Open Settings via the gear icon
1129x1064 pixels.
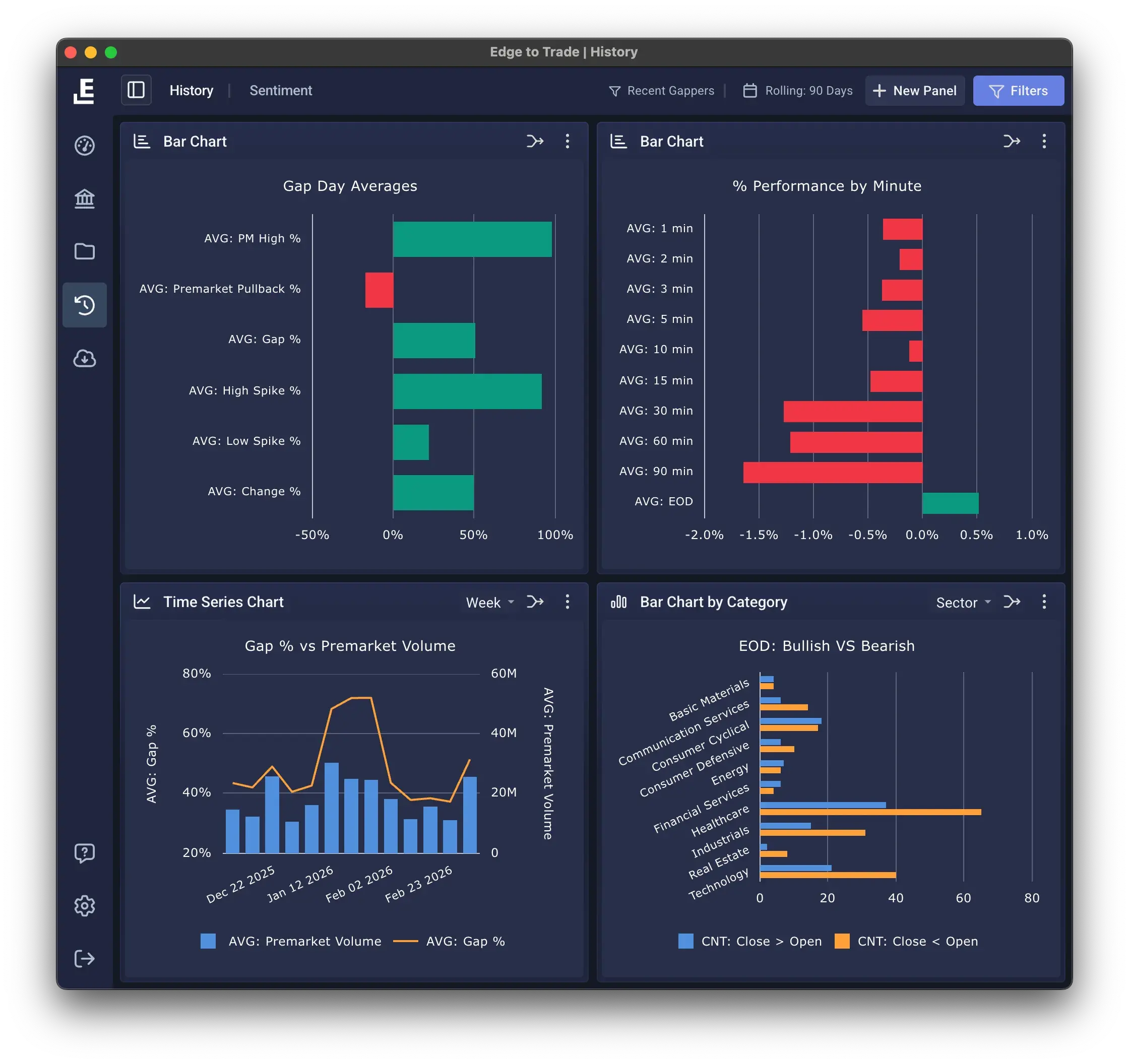[x=84, y=906]
